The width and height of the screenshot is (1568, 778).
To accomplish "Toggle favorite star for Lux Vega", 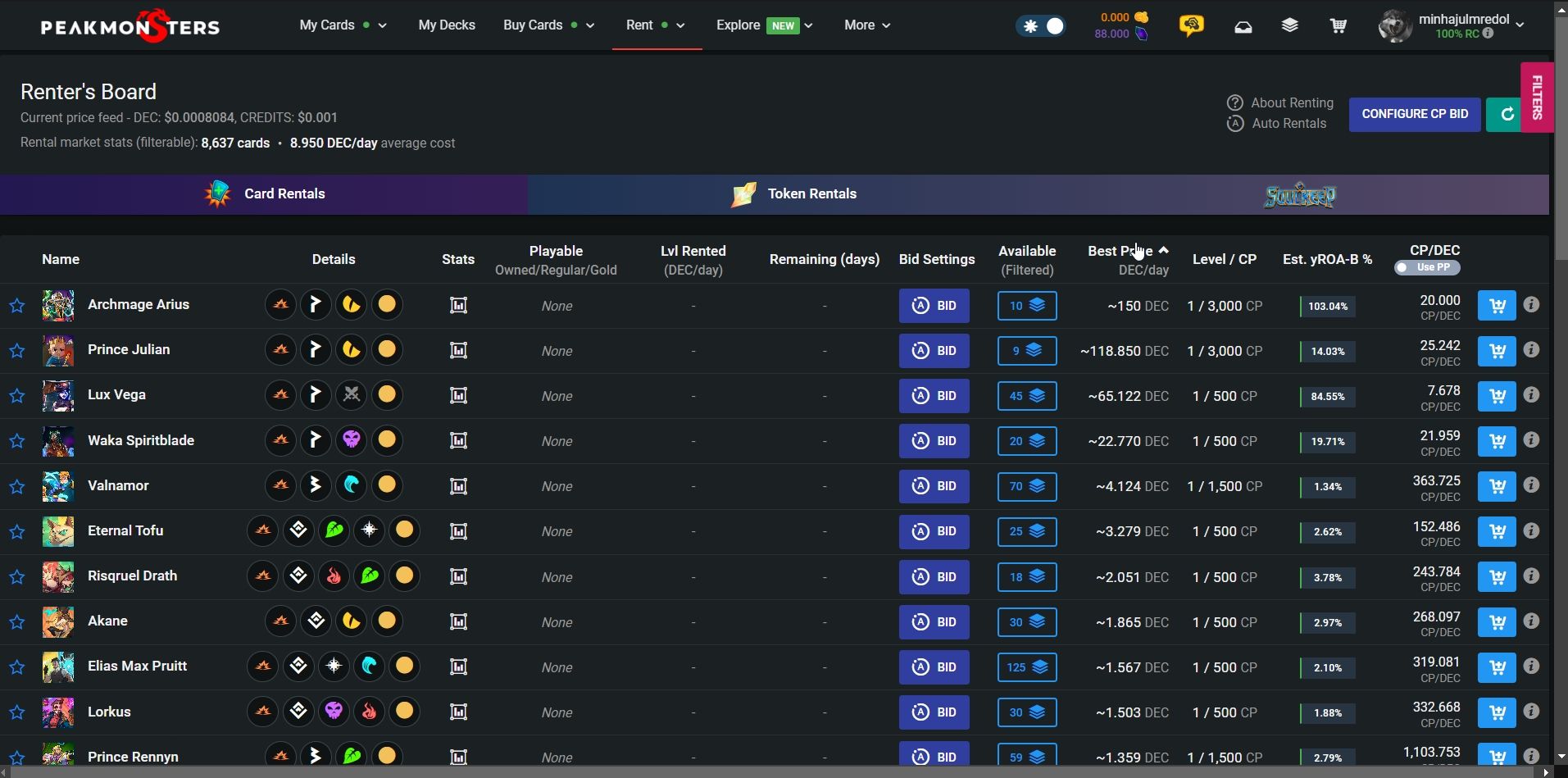I will coord(17,396).
